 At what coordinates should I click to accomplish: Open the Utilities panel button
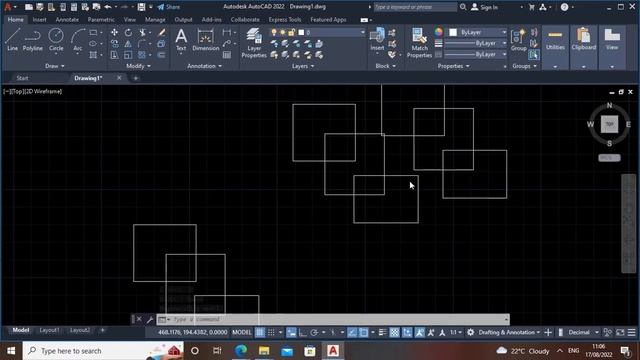tap(555, 47)
